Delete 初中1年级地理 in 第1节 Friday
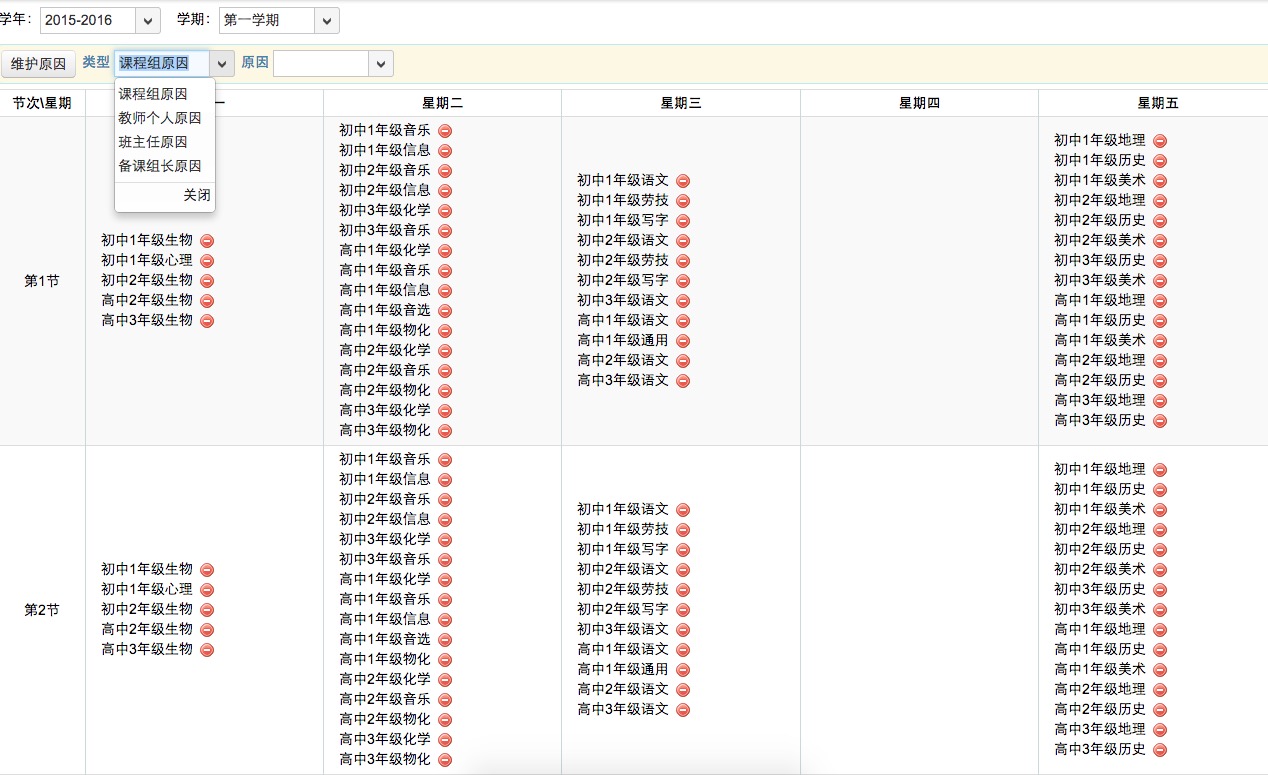 pyautogui.click(x=1160, y=141)
